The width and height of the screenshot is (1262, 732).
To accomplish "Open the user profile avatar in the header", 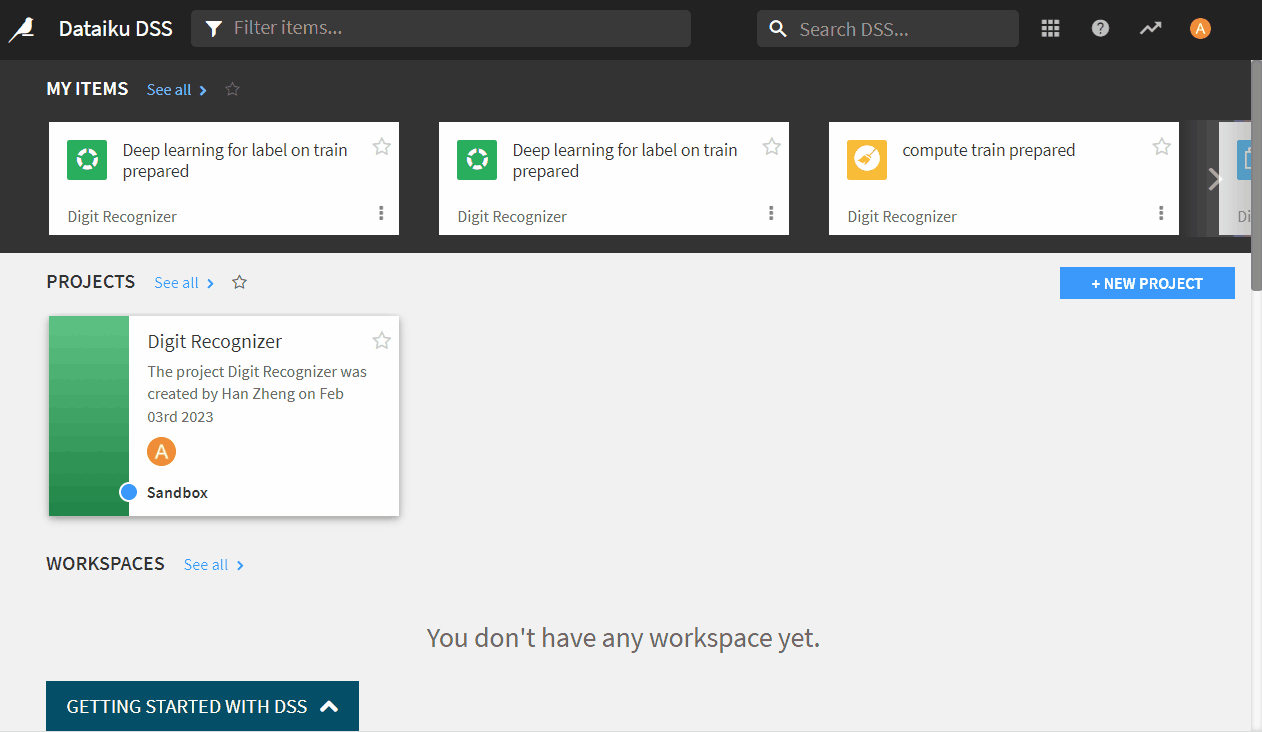I will pyautogui.click(x=1200, y=29).
